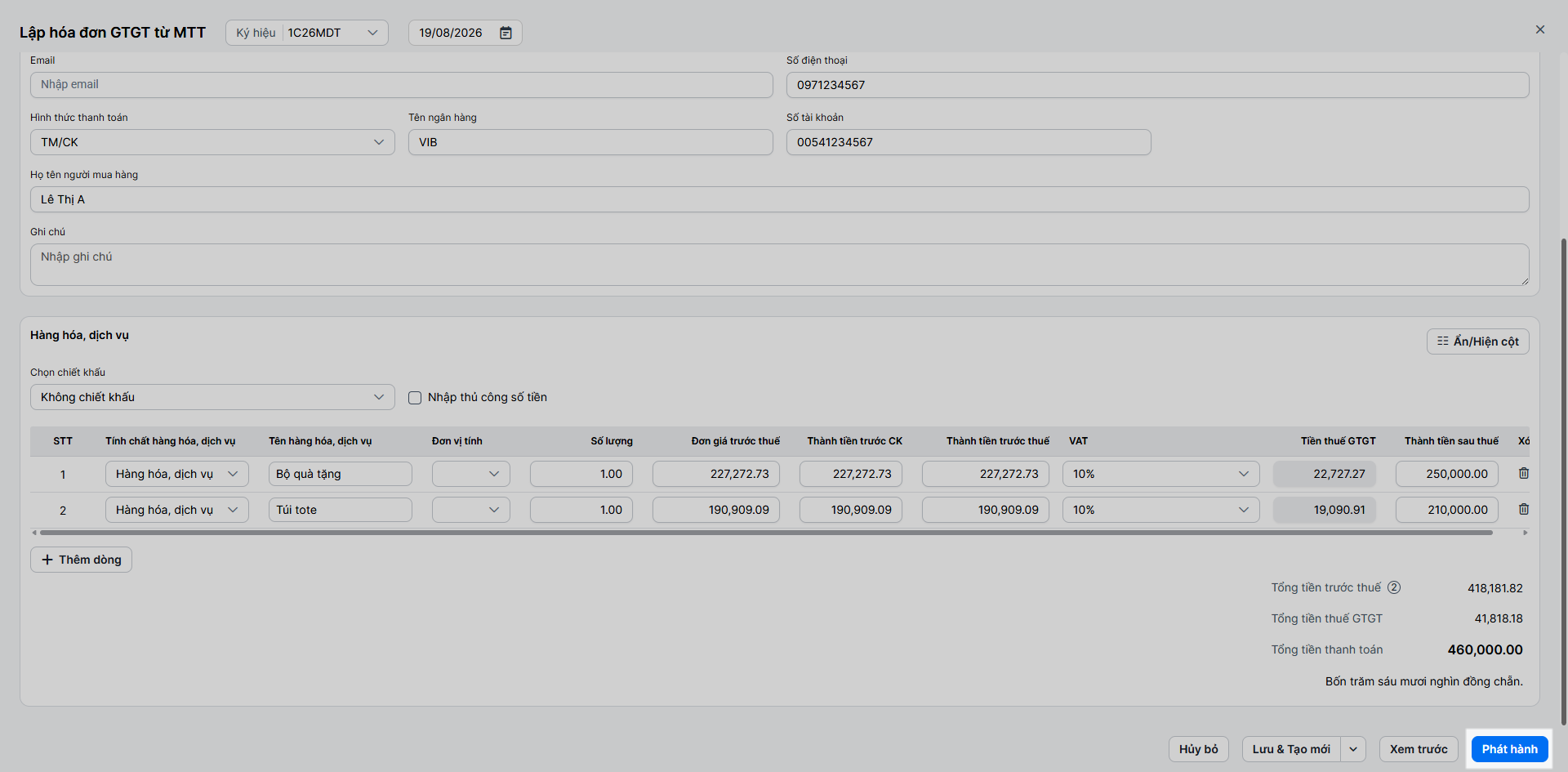Enable Nhập thủ công số tiền checkbox

pos(415,398)
